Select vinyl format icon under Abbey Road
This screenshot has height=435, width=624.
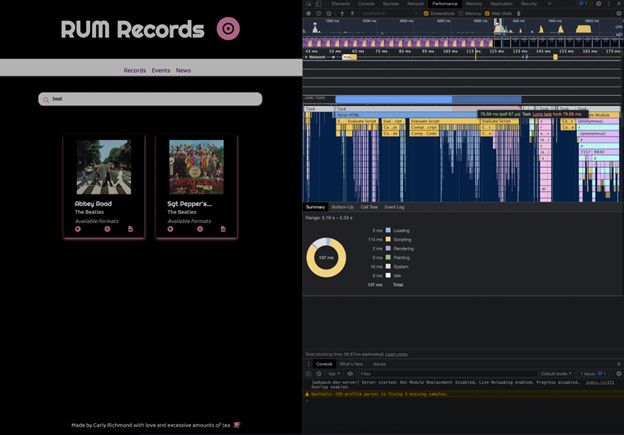click(x=77, y=229)
